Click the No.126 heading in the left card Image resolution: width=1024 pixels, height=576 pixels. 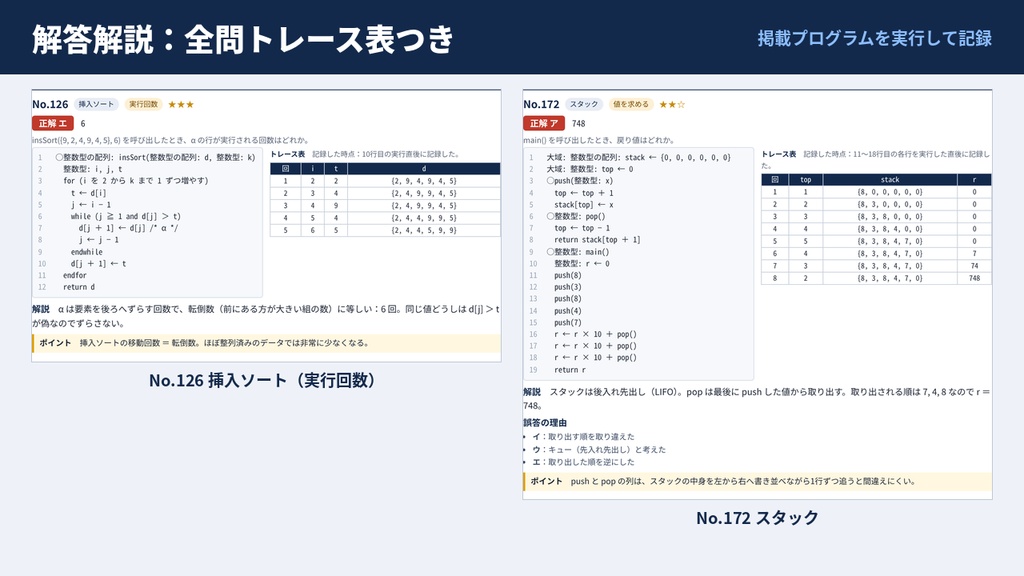[x=50, y=104]
